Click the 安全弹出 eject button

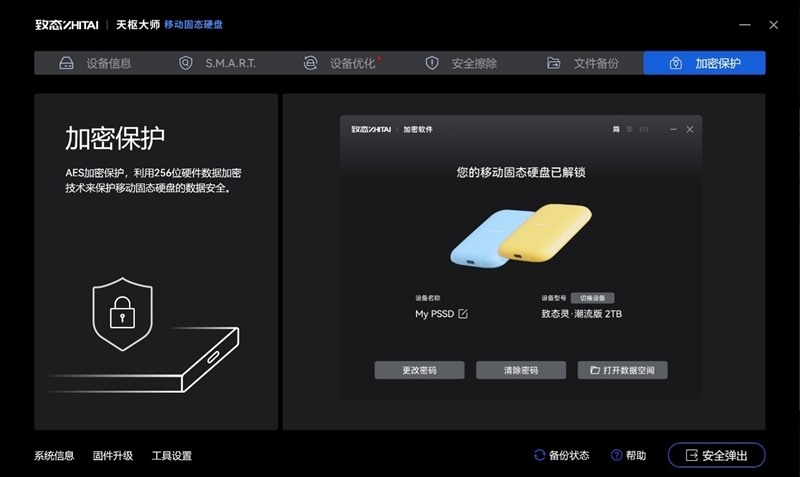[x=716, y=455]
